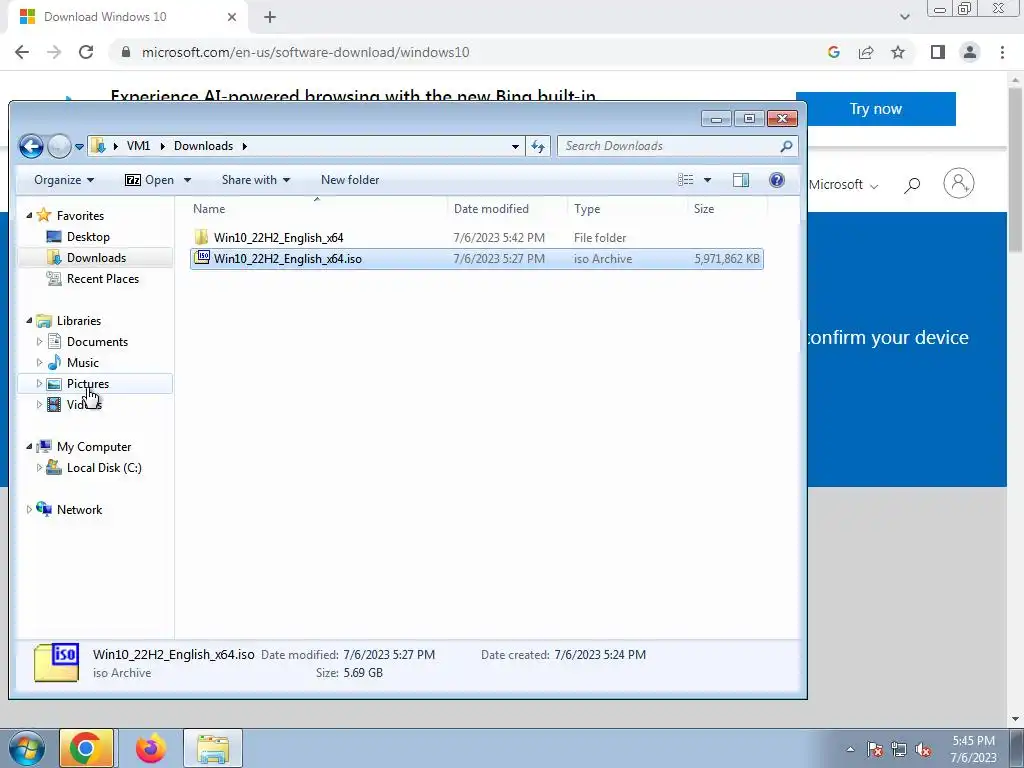
Task: Sign in via Microsoft account icon
Action: (x=959, y=184)
